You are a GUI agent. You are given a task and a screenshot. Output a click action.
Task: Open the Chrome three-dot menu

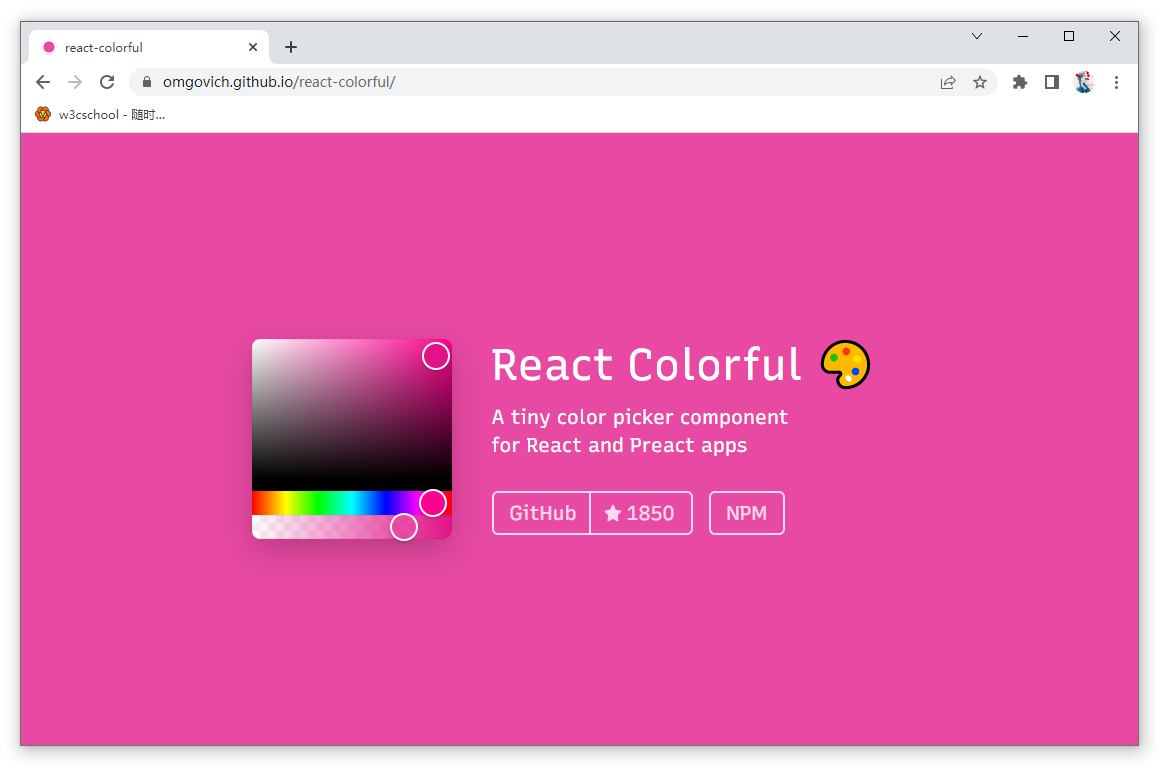point(1117,82)
